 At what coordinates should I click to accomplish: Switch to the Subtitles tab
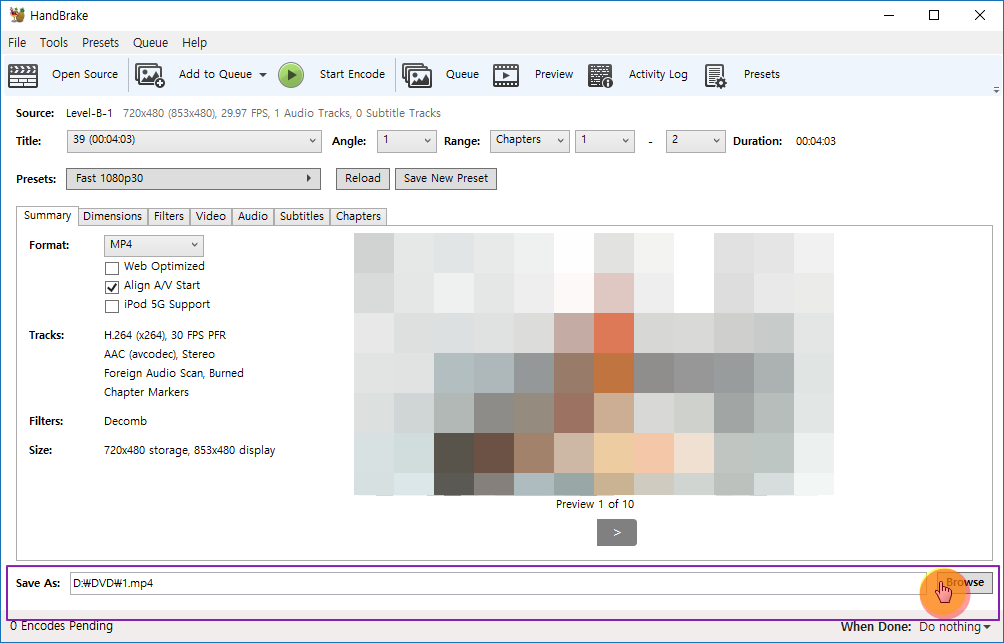coord(302,216)
